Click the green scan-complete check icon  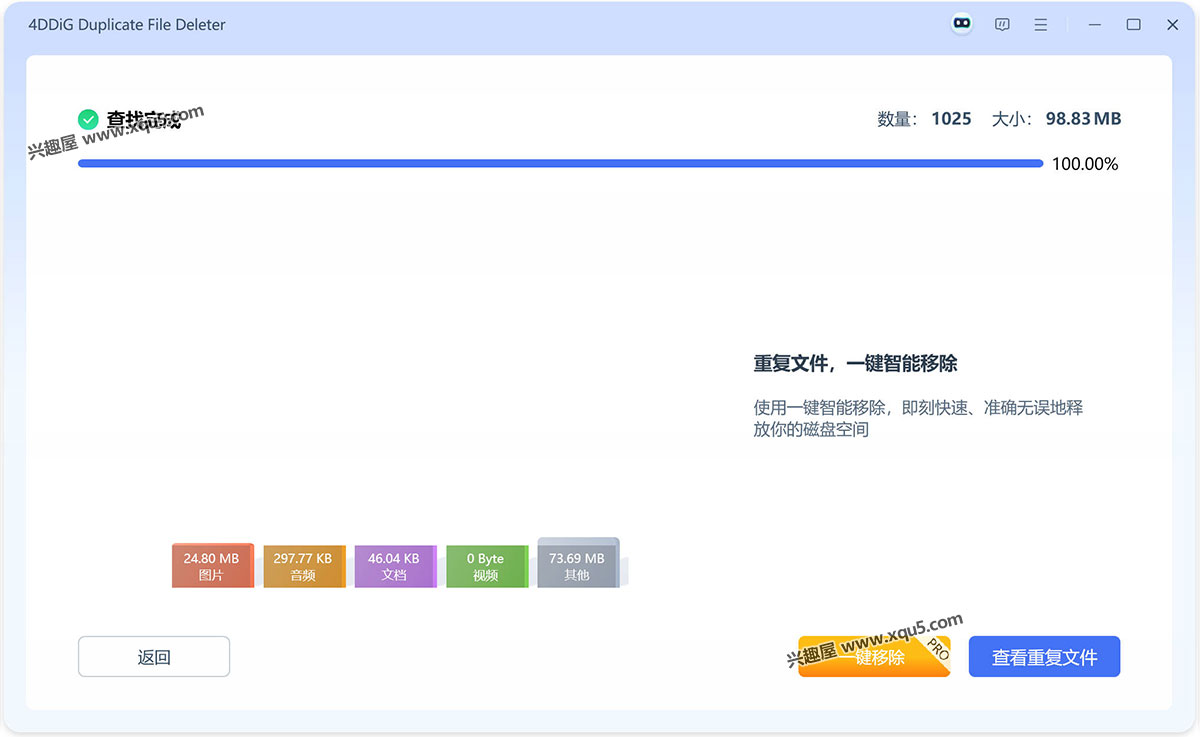click(88, 120)
